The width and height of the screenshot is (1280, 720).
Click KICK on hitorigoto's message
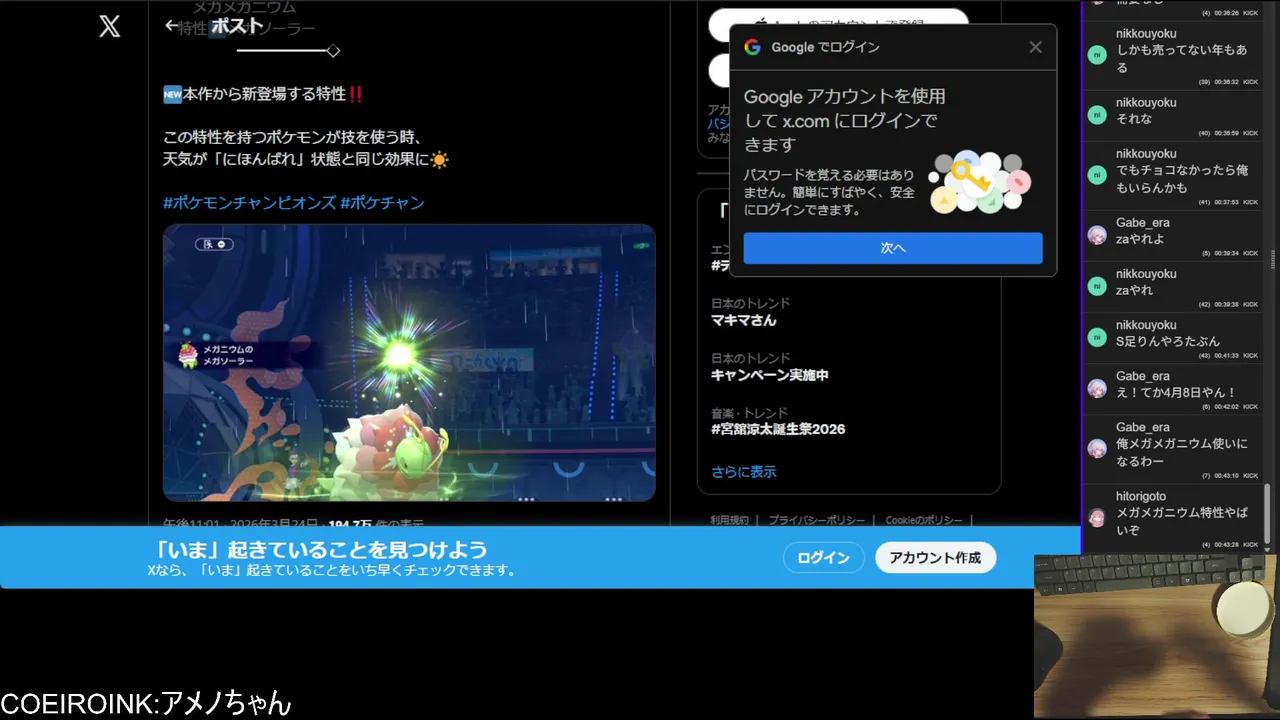coord(1250,544)
